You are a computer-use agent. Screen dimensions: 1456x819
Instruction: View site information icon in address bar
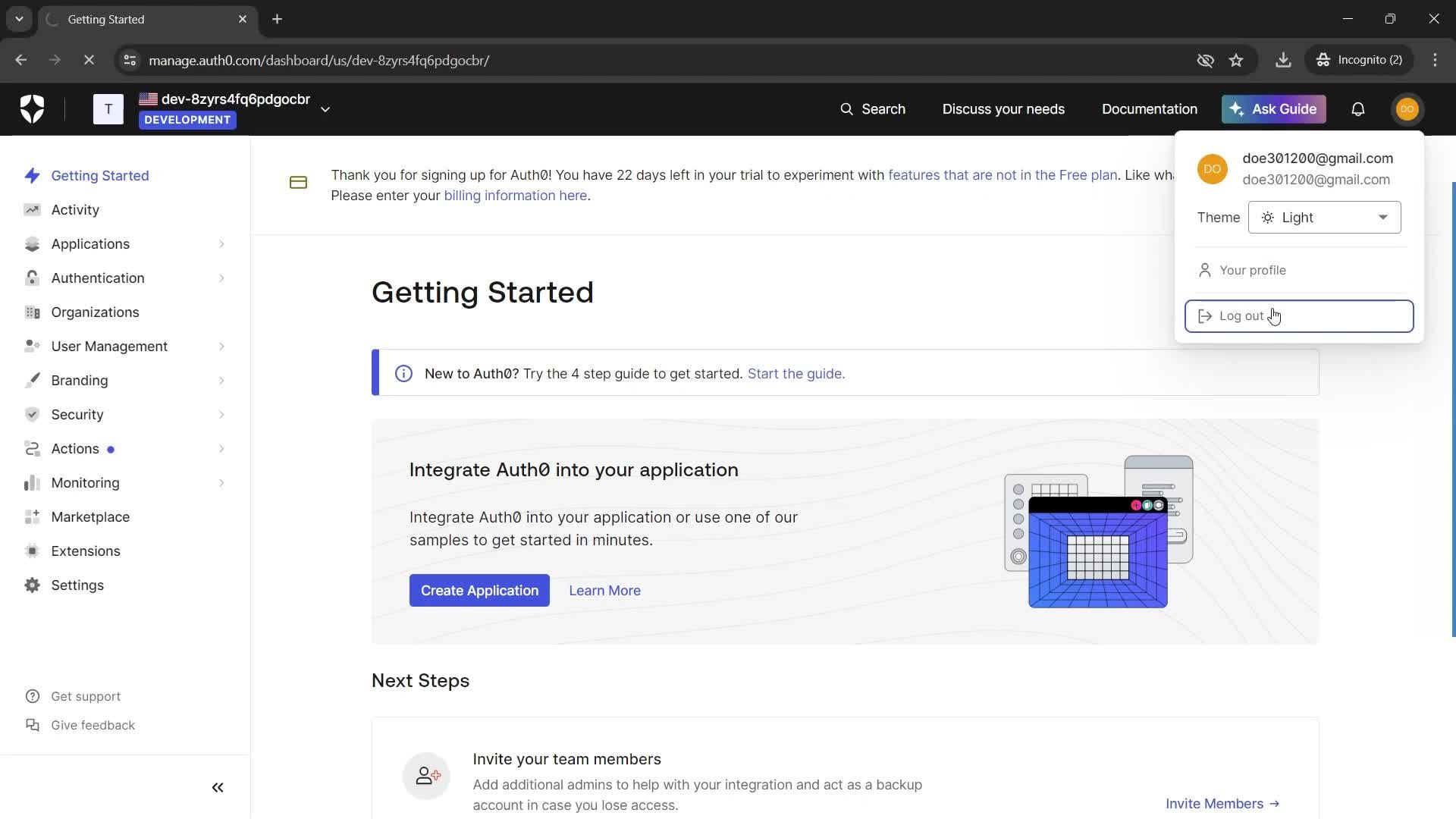pyautogui.click(x=130, y=60)
